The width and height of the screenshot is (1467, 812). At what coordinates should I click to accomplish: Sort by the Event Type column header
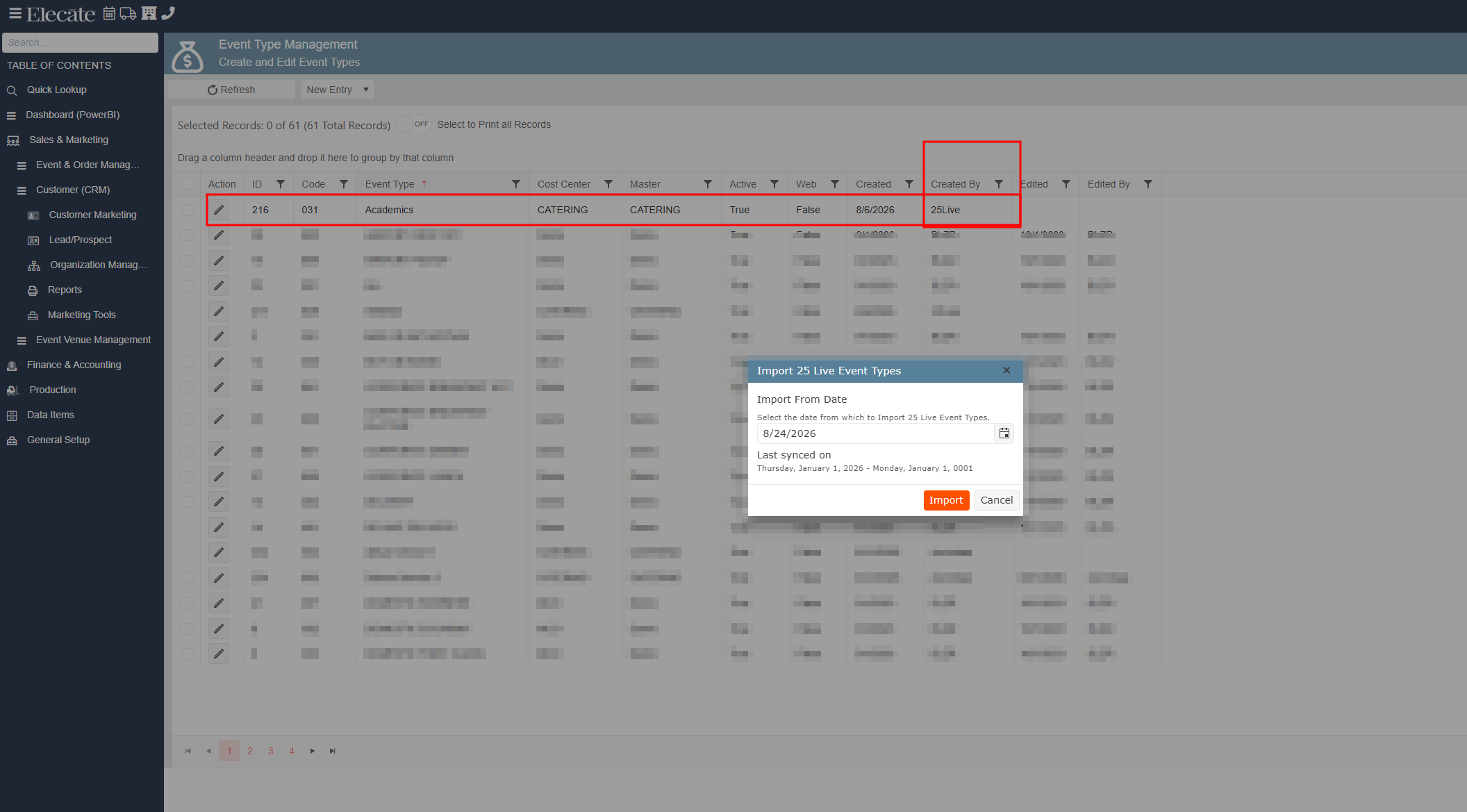coord(390,184)
